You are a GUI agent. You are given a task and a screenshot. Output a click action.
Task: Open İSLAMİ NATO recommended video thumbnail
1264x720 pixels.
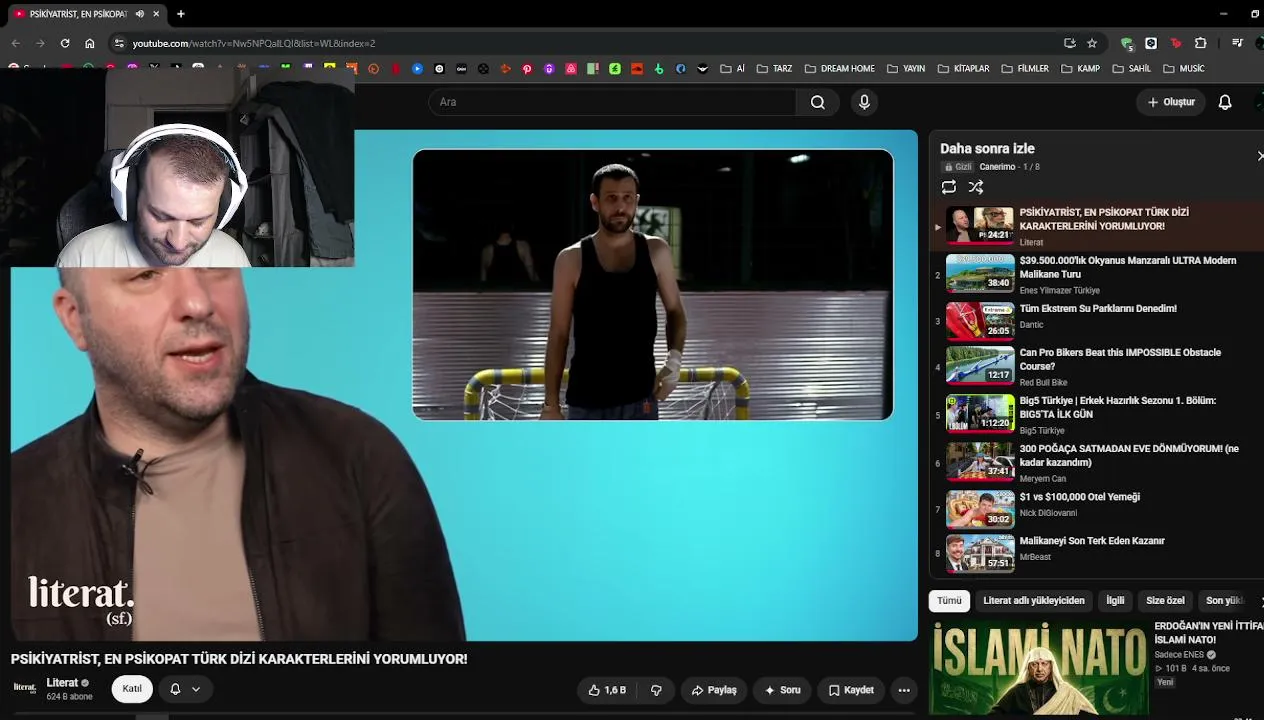pyautogui.click(x=1039, y=668)
